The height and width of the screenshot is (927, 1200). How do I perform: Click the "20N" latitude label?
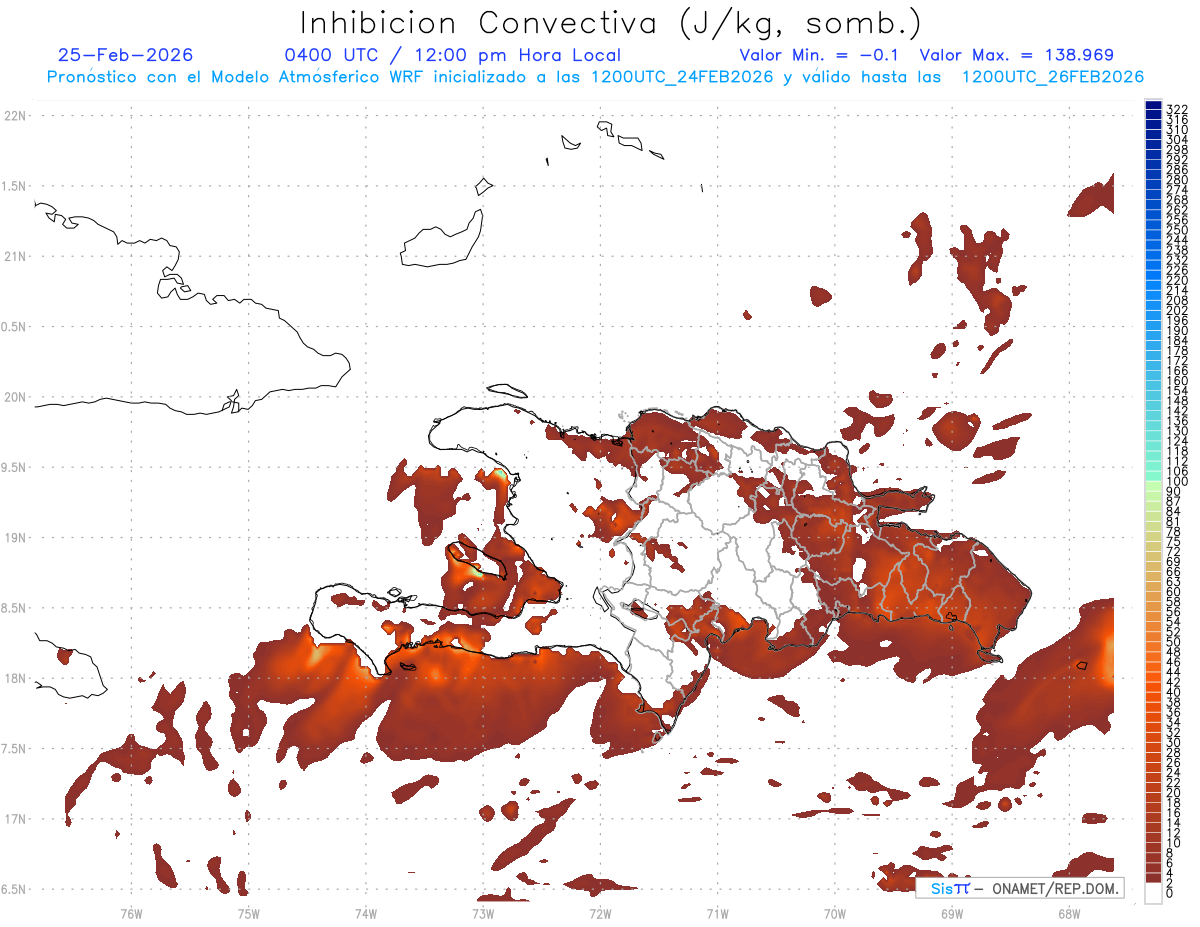click(x=15, y=397)
